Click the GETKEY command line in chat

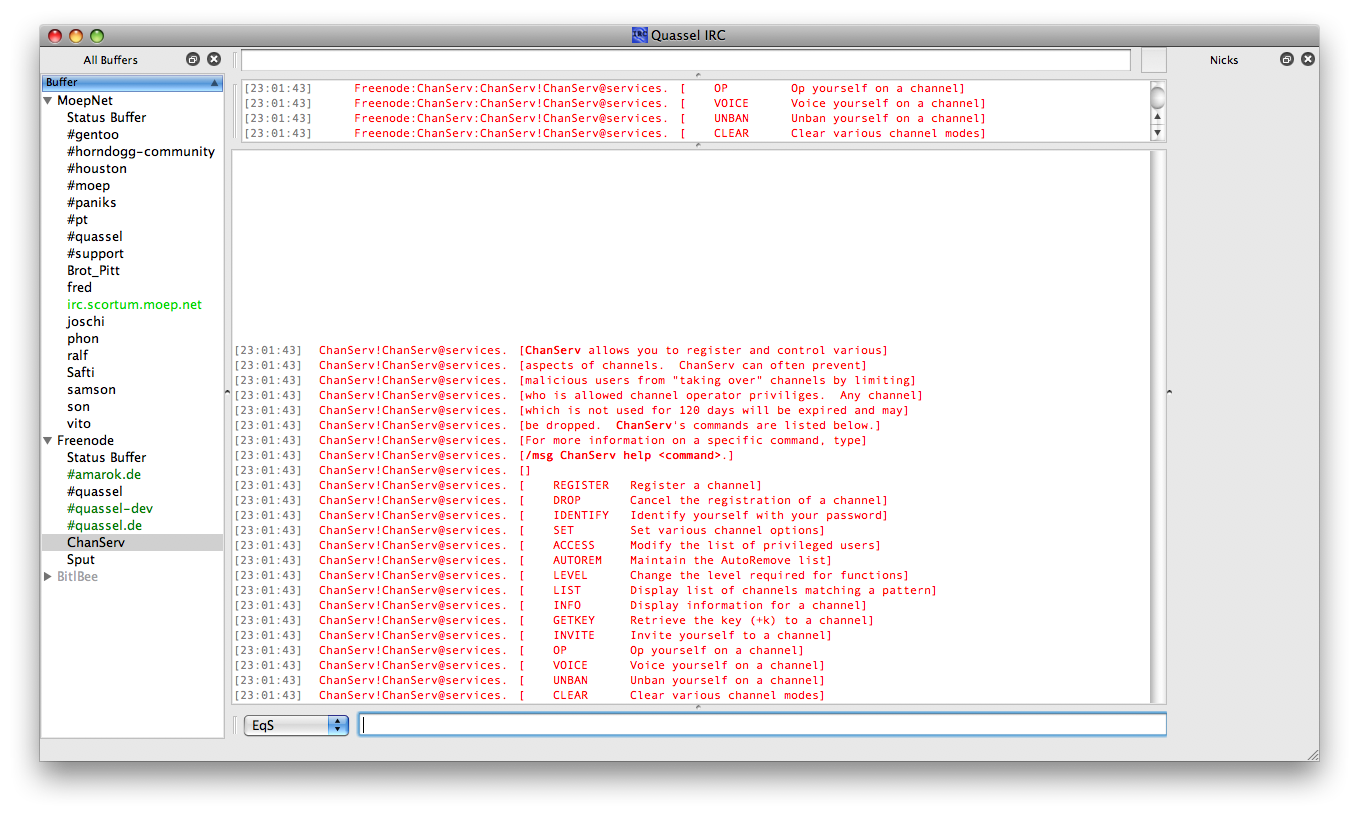[x=554, y=621]
